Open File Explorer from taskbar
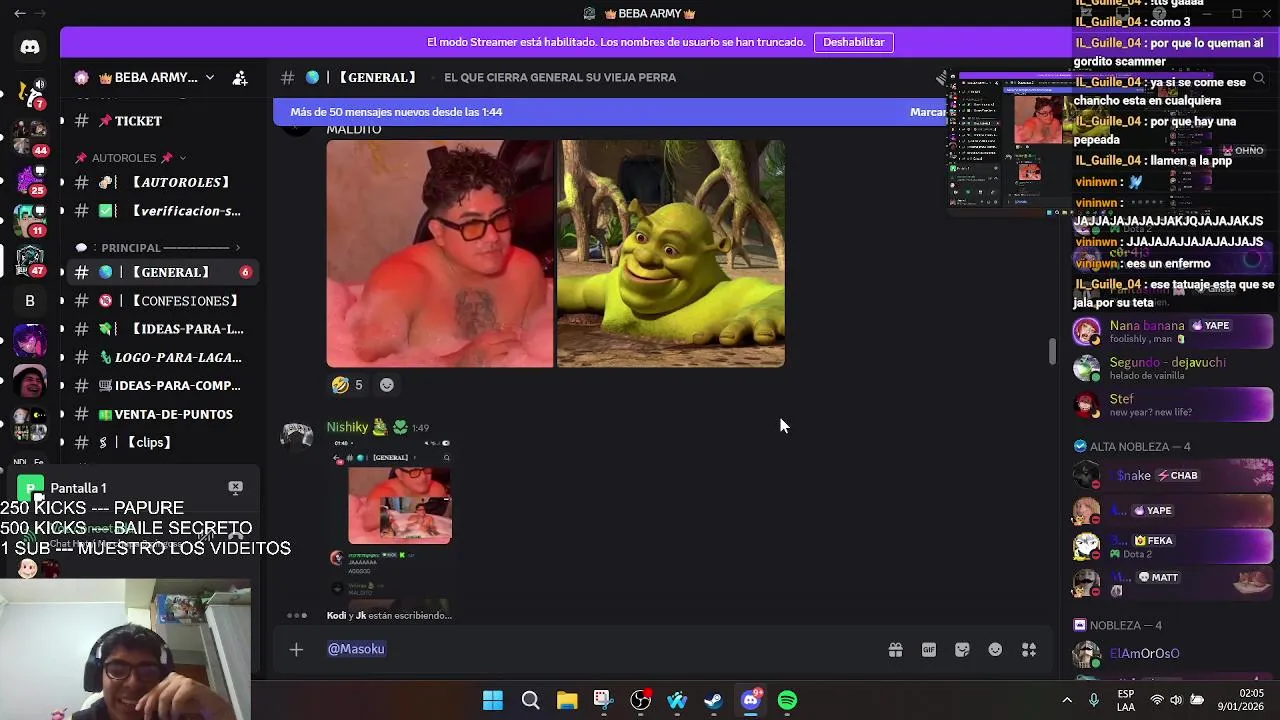 click(567, 701)
